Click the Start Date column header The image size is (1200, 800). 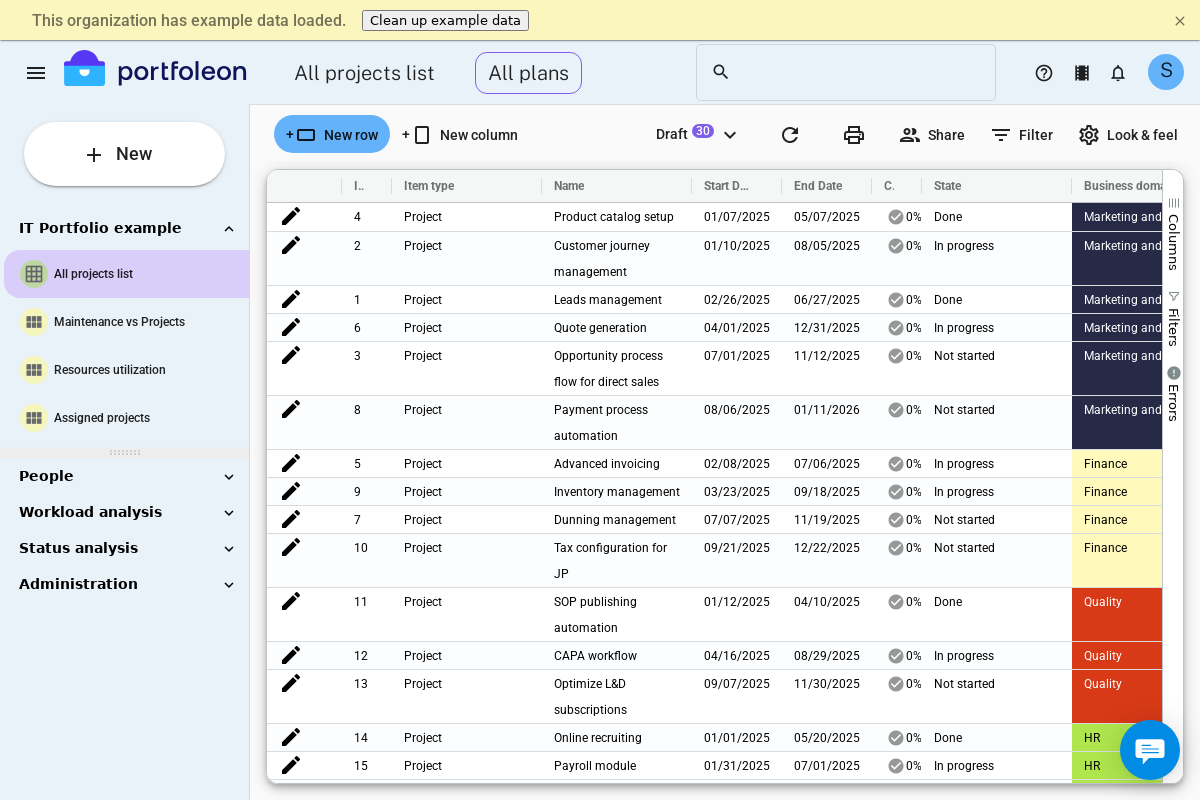click(x=736, y=186)
